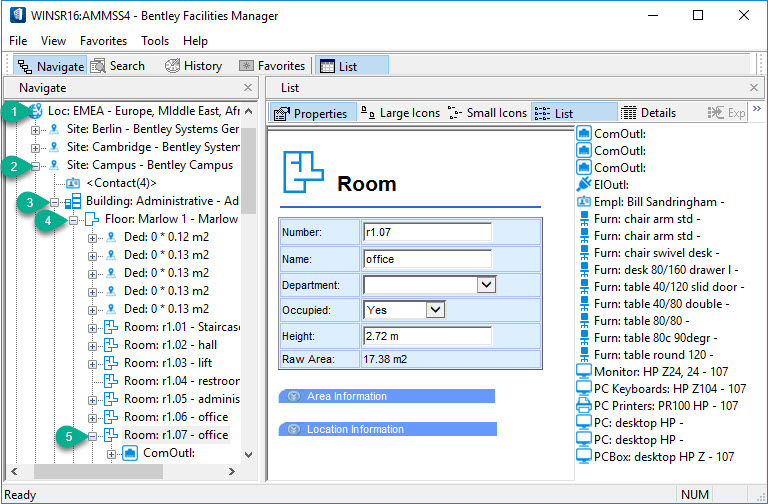This screenshot has height=504, width=768.
Task: Click the Loc: EMEA globe icon
Action: [x=35, y=111]
